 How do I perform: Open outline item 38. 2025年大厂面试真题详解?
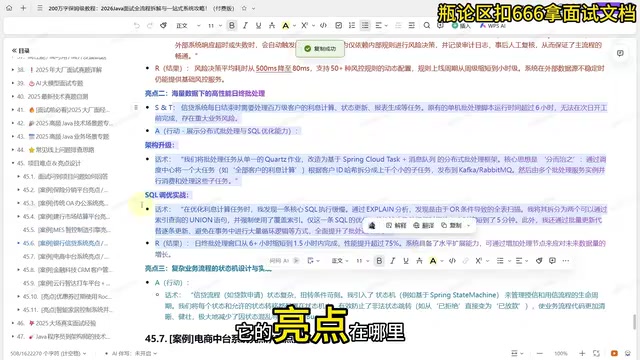pyautogui.click(x=59, y=69)
